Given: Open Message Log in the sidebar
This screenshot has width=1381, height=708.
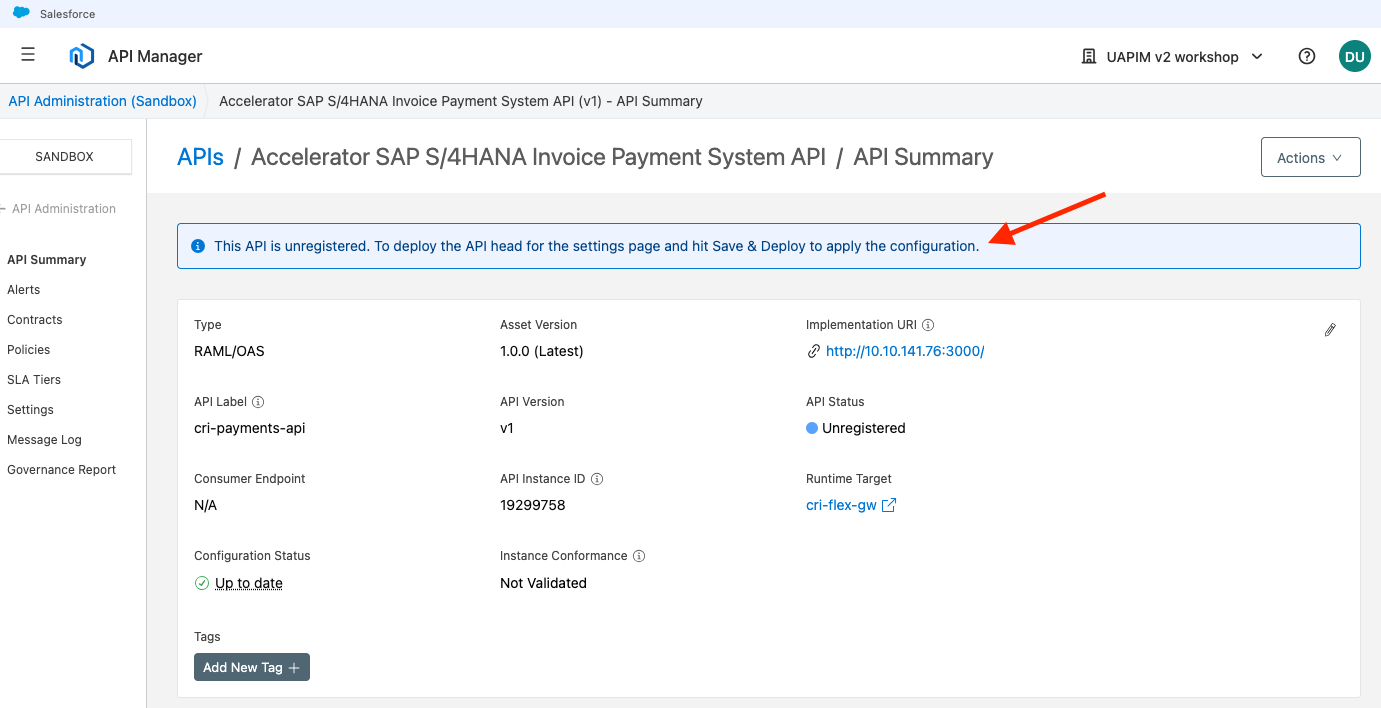Looking at the screenshot, I should point(45,440).
